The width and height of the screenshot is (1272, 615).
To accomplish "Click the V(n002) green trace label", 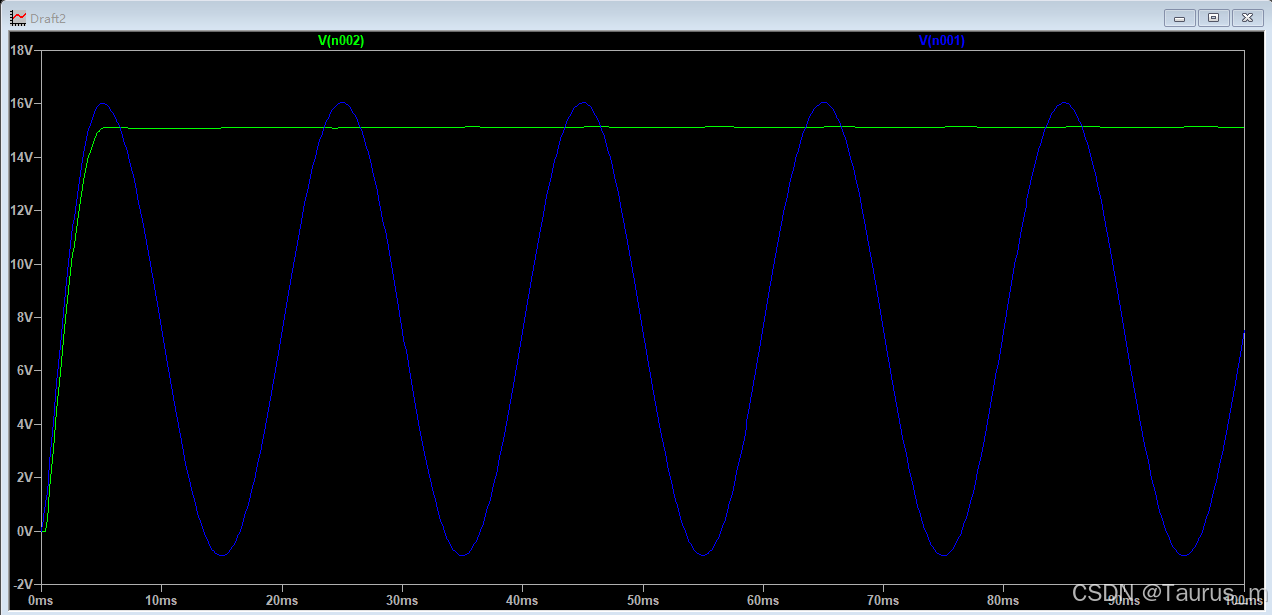I will pos(340,41).
